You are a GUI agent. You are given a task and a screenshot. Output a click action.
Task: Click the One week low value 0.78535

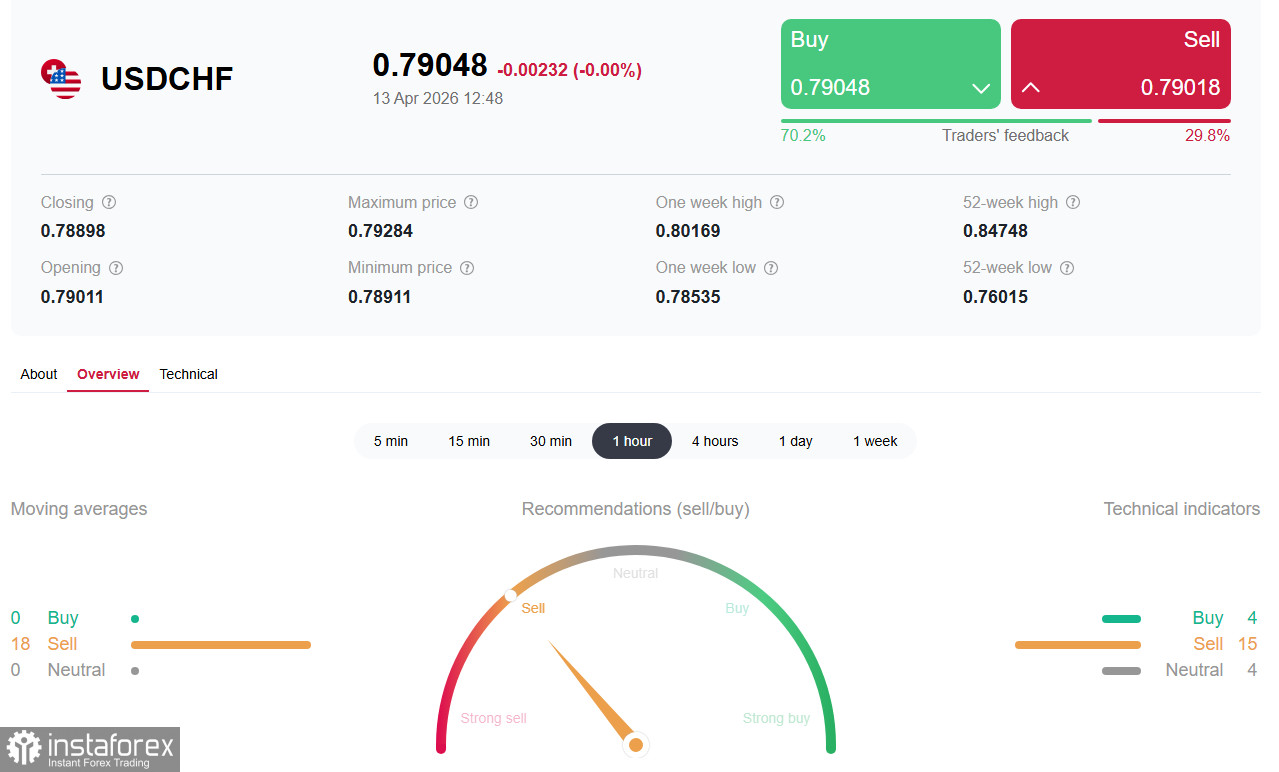(x=688, y=297)
